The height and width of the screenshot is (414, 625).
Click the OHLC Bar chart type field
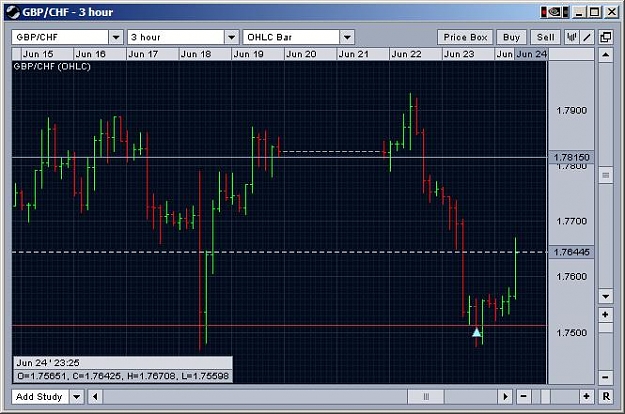[291, 37]
